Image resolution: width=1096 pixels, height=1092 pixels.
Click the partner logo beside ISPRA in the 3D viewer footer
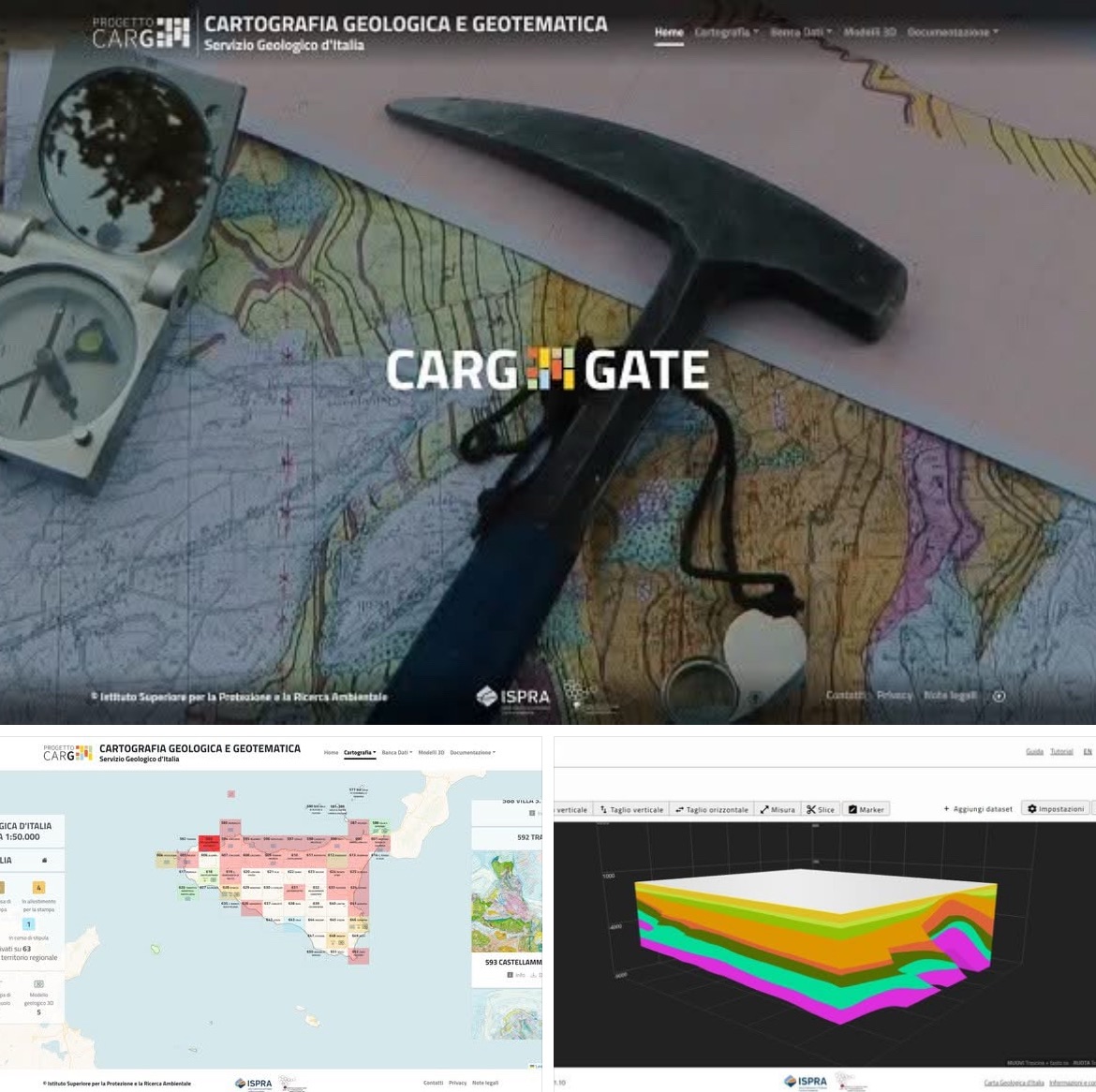point(851,1082)
